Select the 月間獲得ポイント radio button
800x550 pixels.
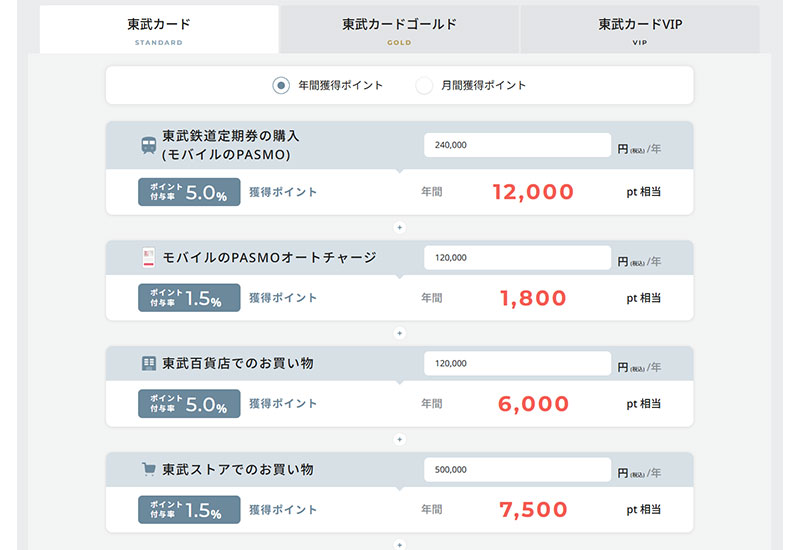[x=424, y=85]
